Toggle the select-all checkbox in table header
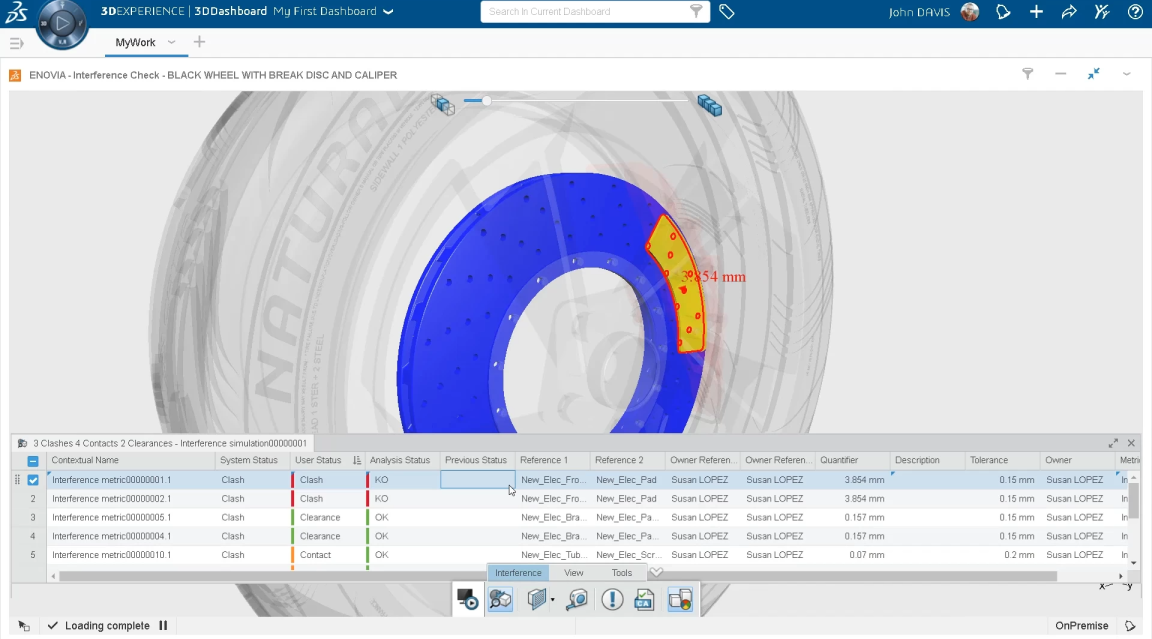The image size is (1152, 639). point(33,461)
